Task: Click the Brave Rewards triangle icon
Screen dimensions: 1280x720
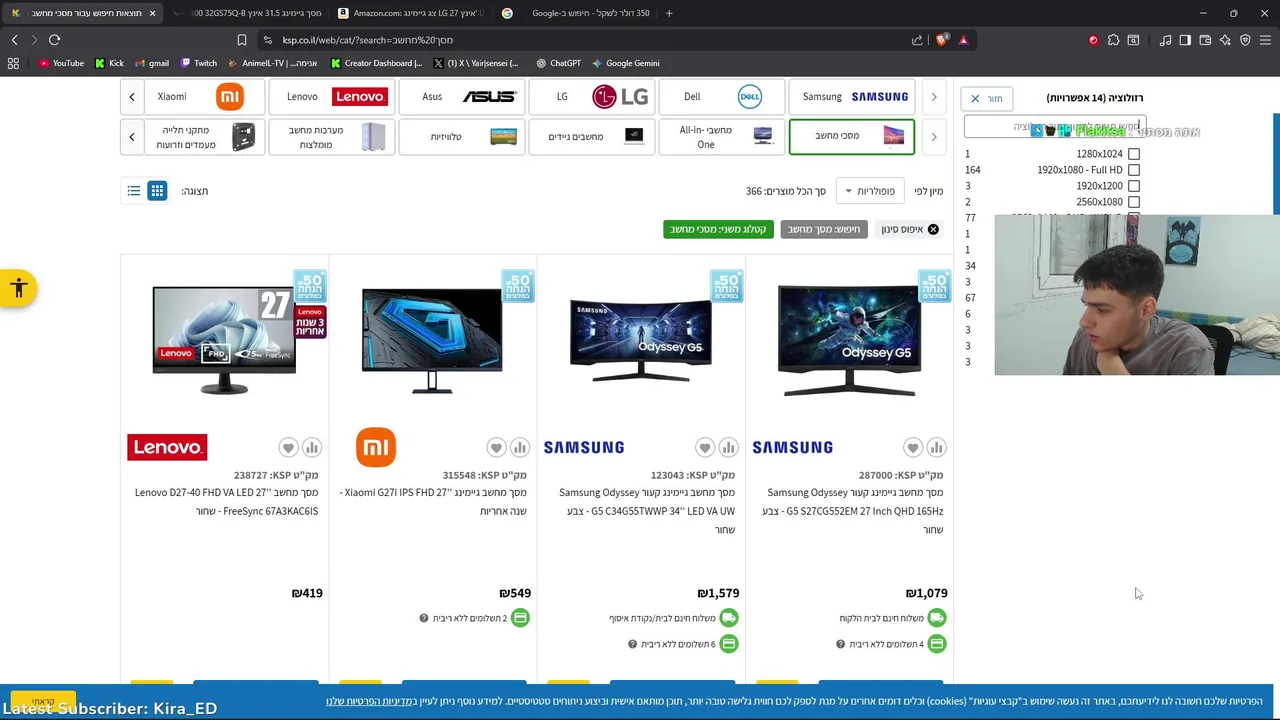Action: 963,40
